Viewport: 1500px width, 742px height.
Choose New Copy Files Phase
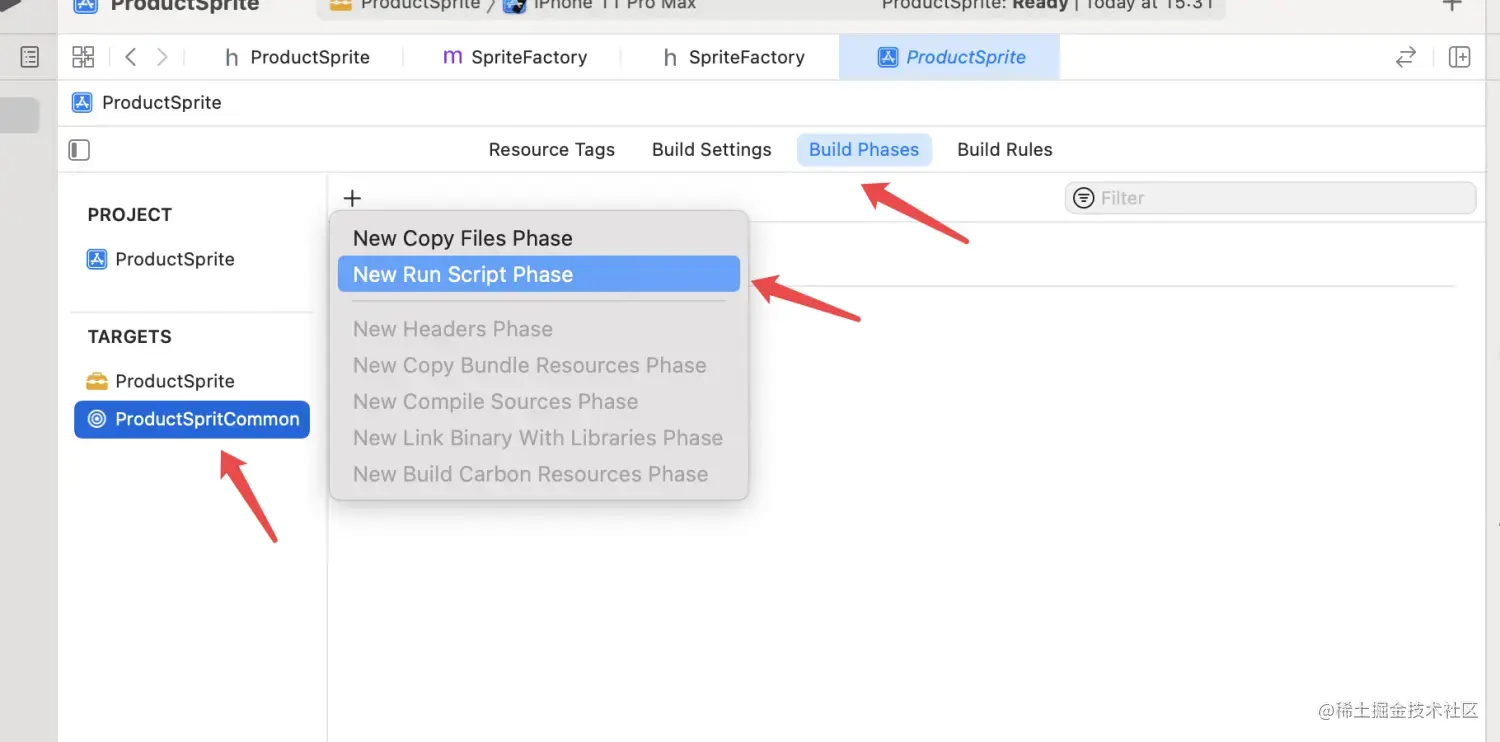coord(539,238)
